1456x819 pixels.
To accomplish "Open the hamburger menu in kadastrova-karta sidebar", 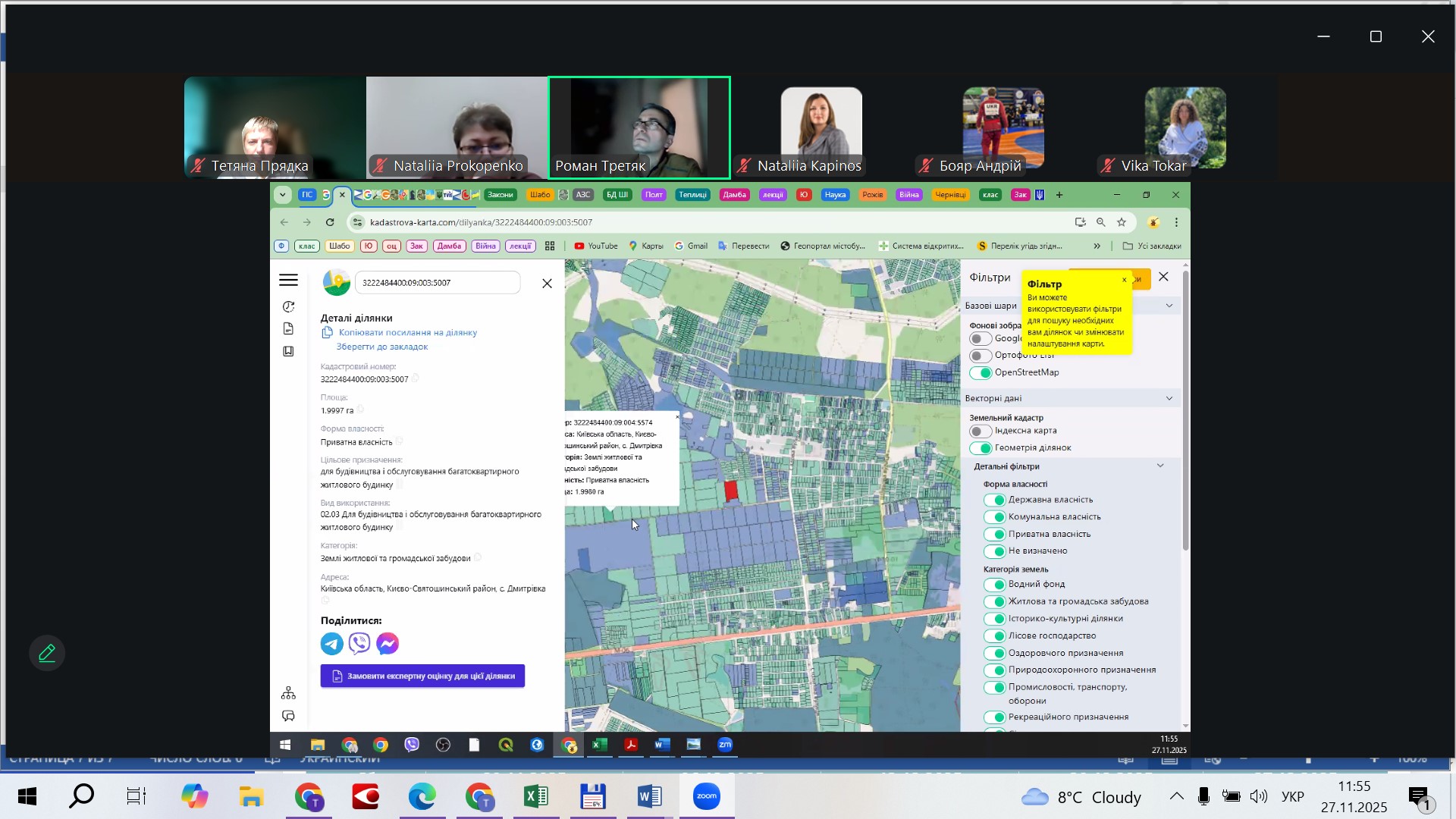I will click(x=288, y=281).
